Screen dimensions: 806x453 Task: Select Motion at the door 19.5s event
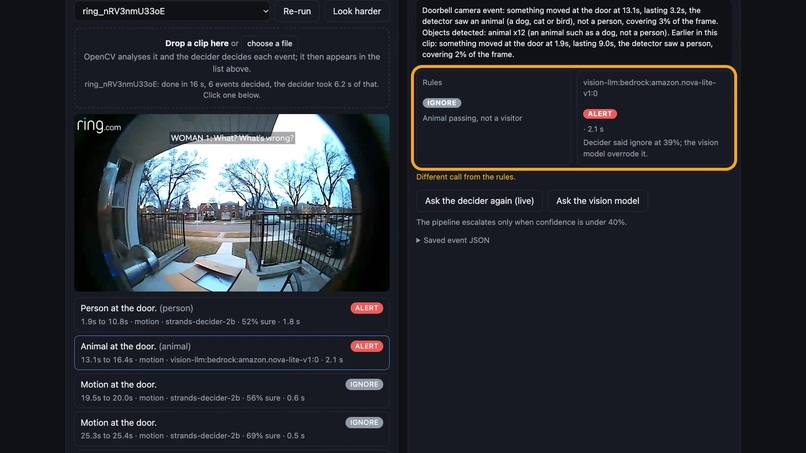[x=232, y=390]
